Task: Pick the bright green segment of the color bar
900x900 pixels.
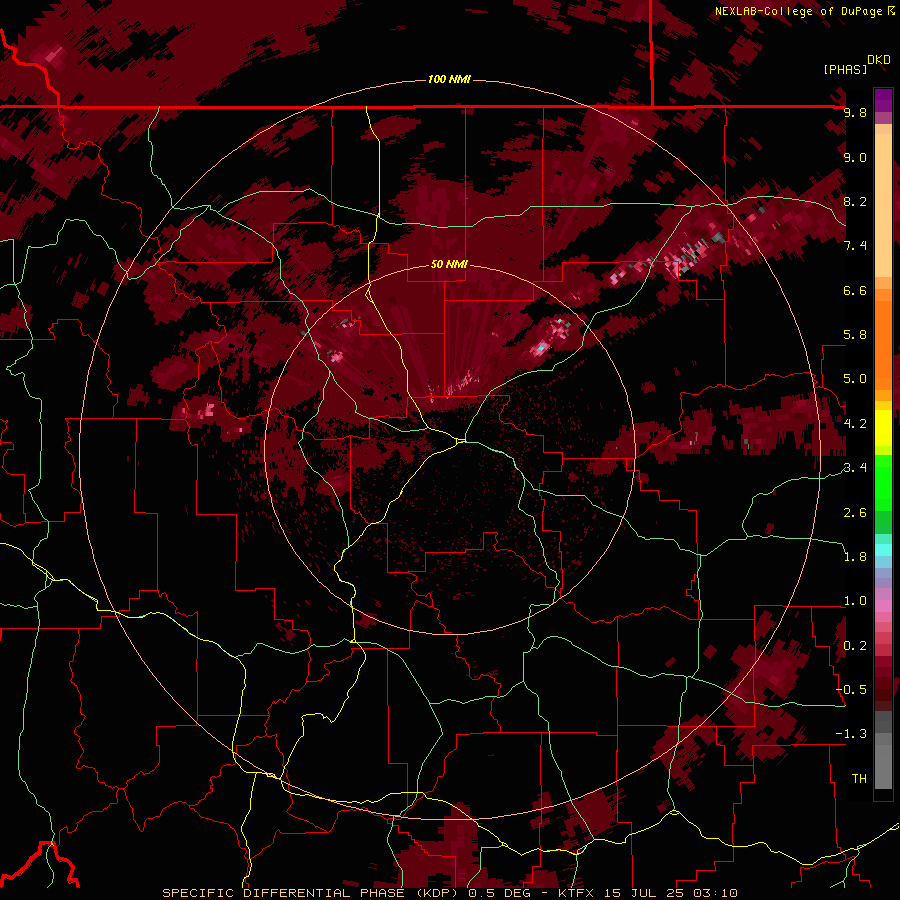Action: 883,483
